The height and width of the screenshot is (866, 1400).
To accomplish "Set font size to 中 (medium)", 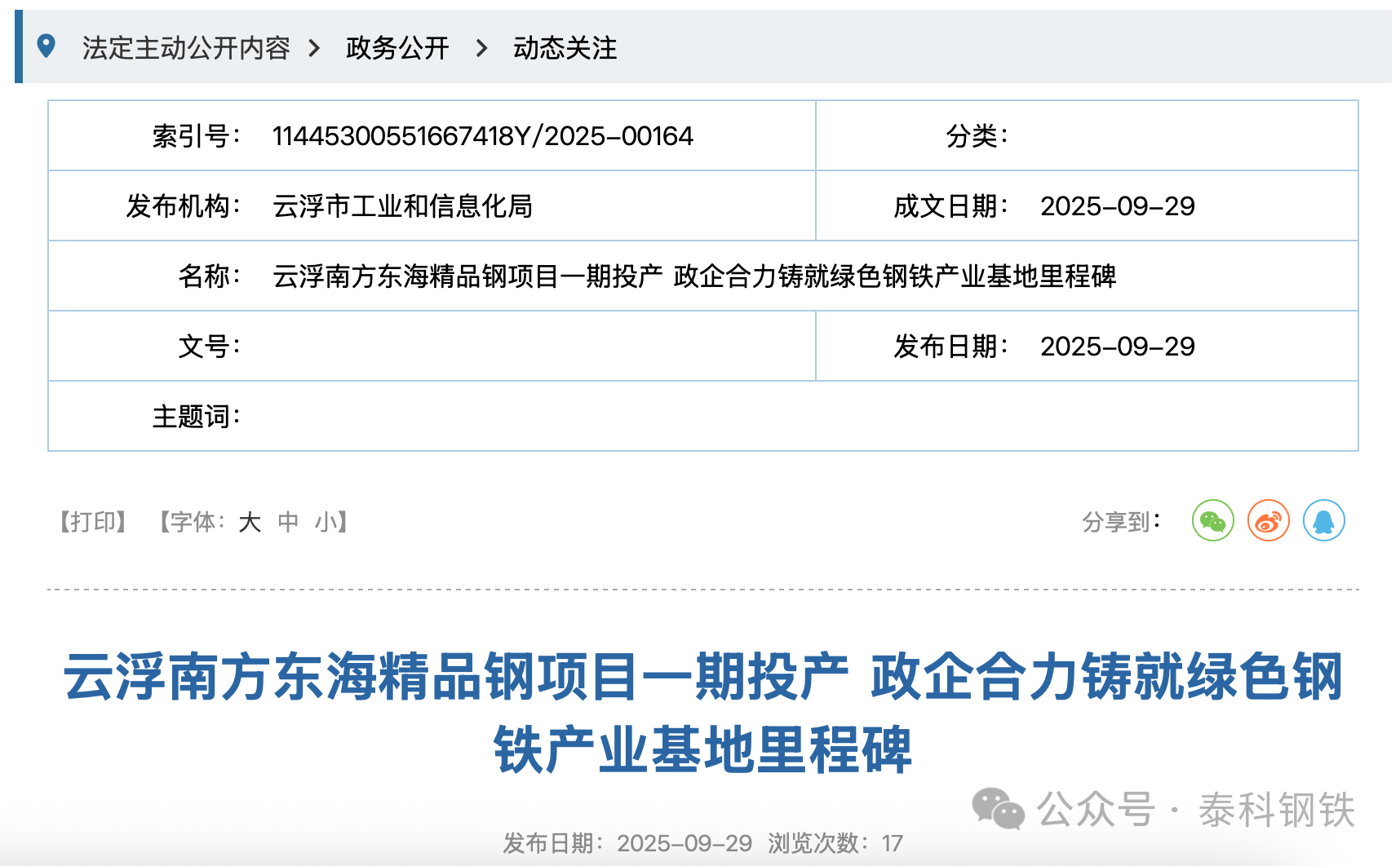I will tap(288, 522).
